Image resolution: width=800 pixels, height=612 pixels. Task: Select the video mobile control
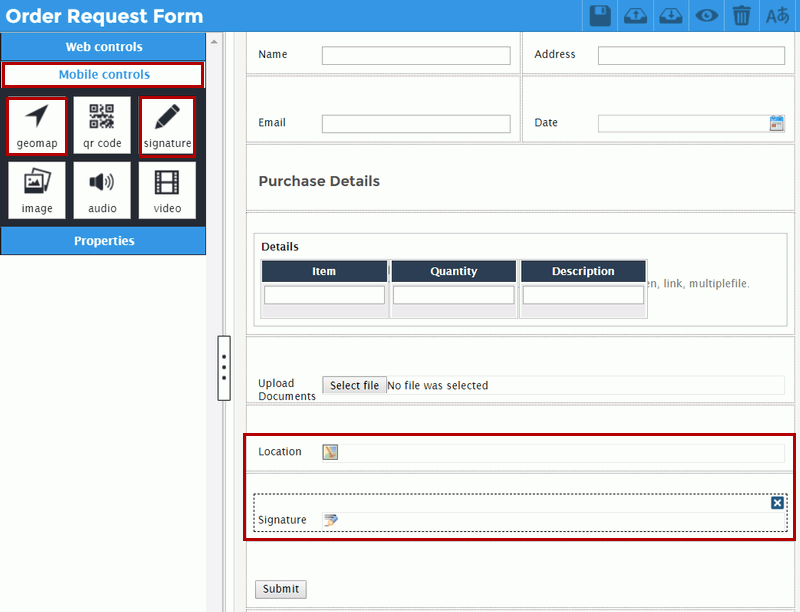pyautogui.click(x=167, y=191)
